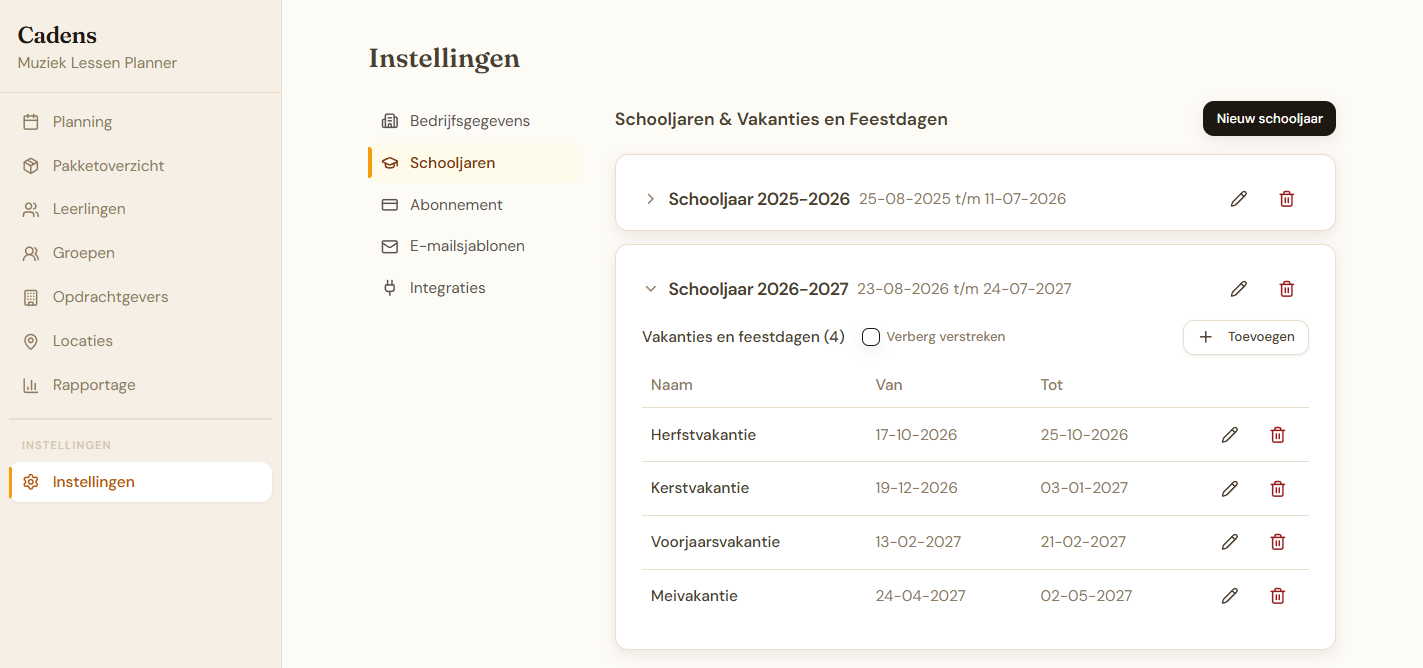Enable Verberg verstreken
This screenshot has height=668, width=1423.
(870, 337)
